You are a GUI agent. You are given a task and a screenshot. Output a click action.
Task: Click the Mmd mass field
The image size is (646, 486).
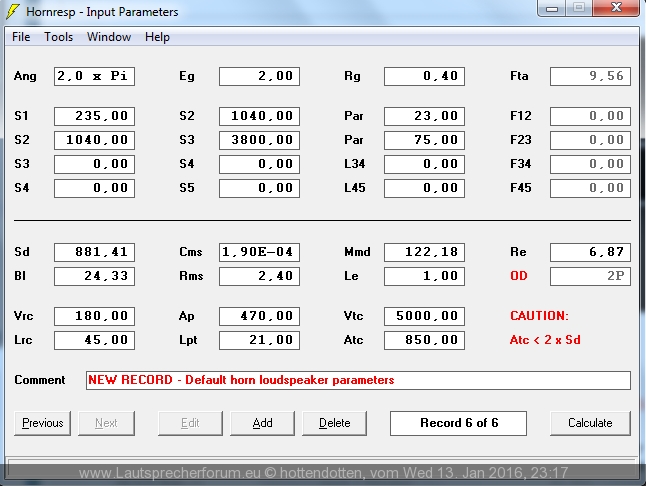click(424, 252)
